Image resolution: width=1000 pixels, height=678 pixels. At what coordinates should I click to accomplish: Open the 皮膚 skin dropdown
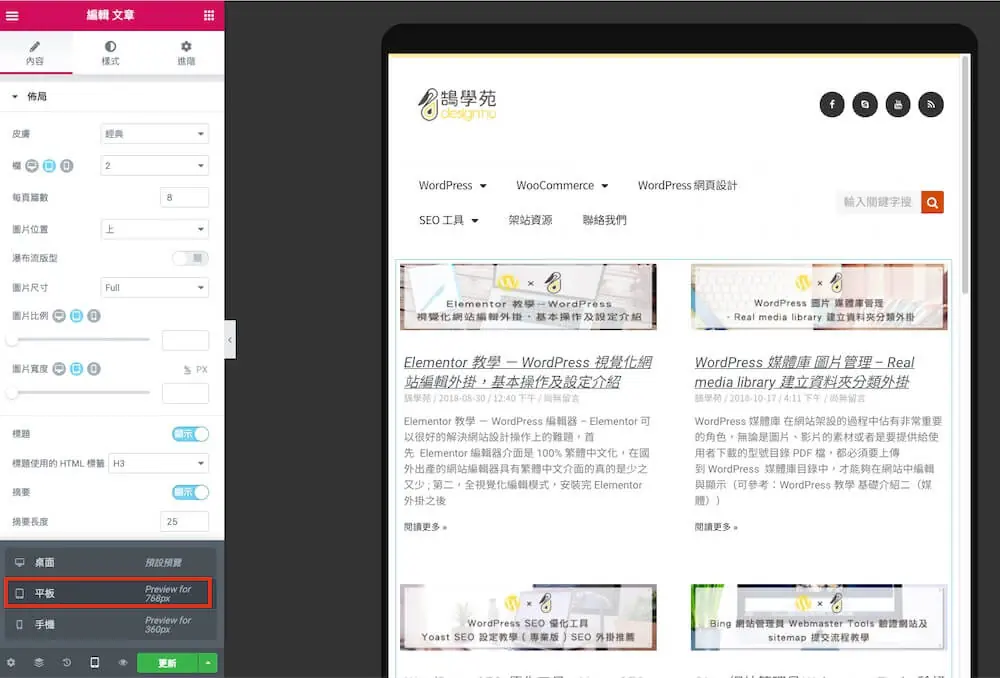tap(155, 134)
